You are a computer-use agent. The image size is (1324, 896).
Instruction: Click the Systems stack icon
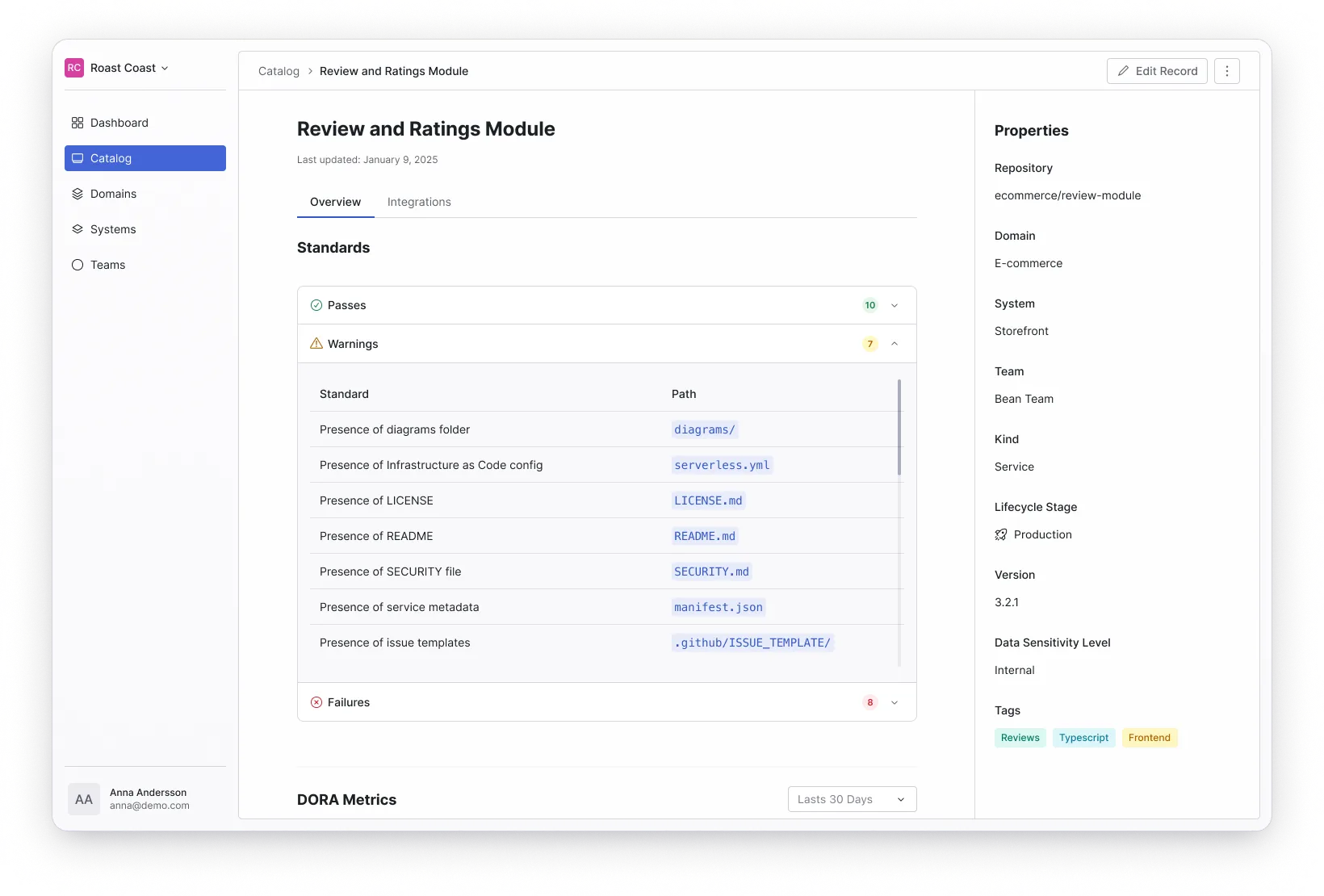[x=78, y=229]
